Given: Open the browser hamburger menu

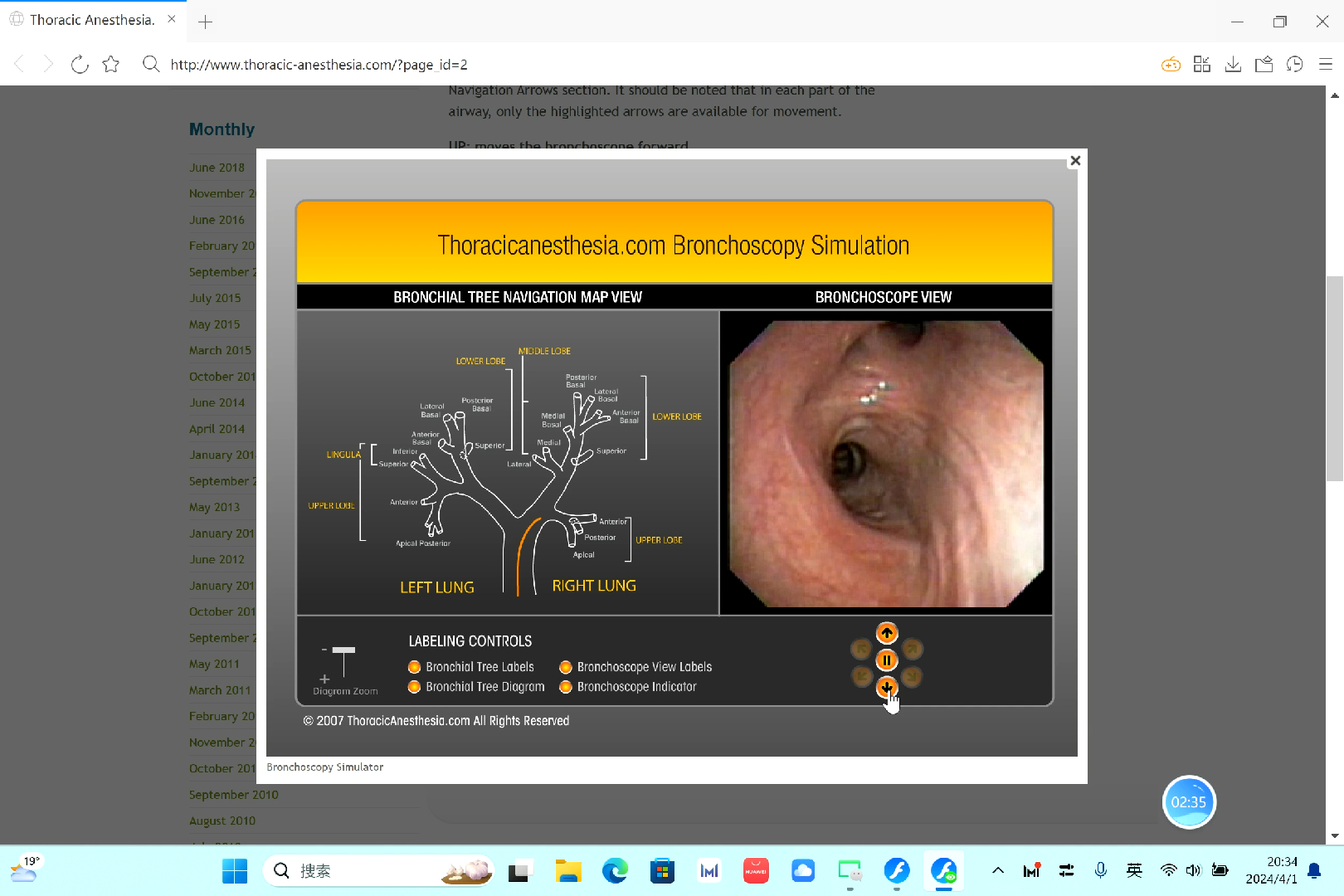Looking at the screenshot, I should [x=1326, y=64].
